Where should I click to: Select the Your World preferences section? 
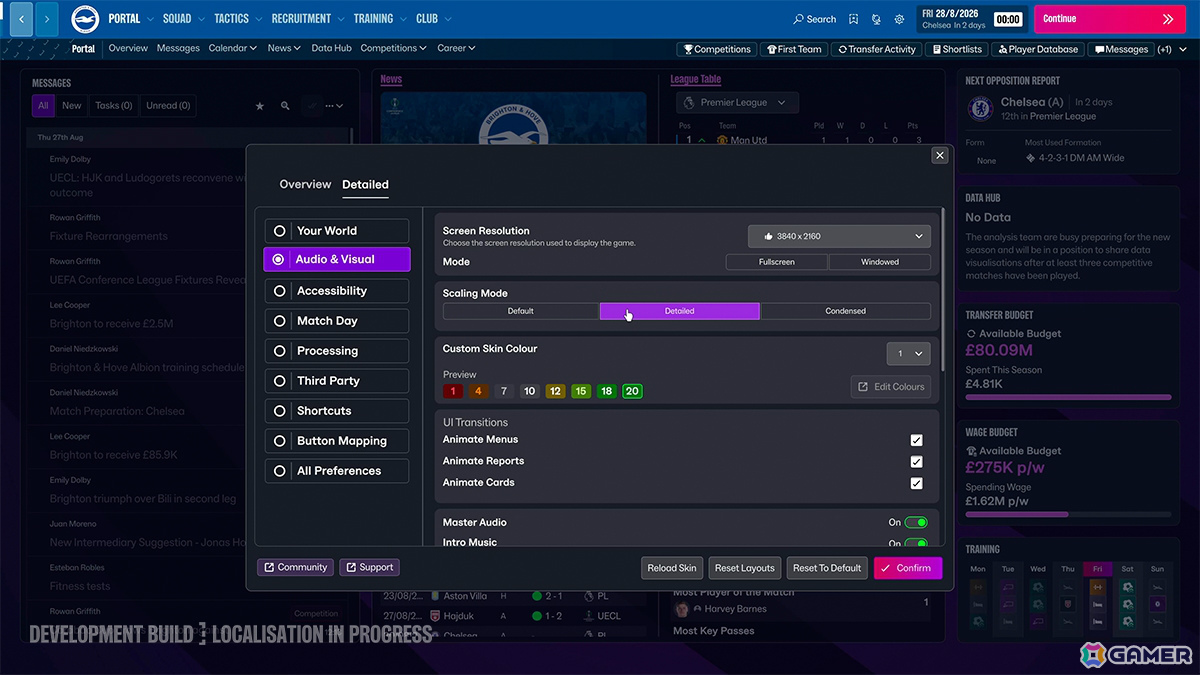tap(336, 231)
